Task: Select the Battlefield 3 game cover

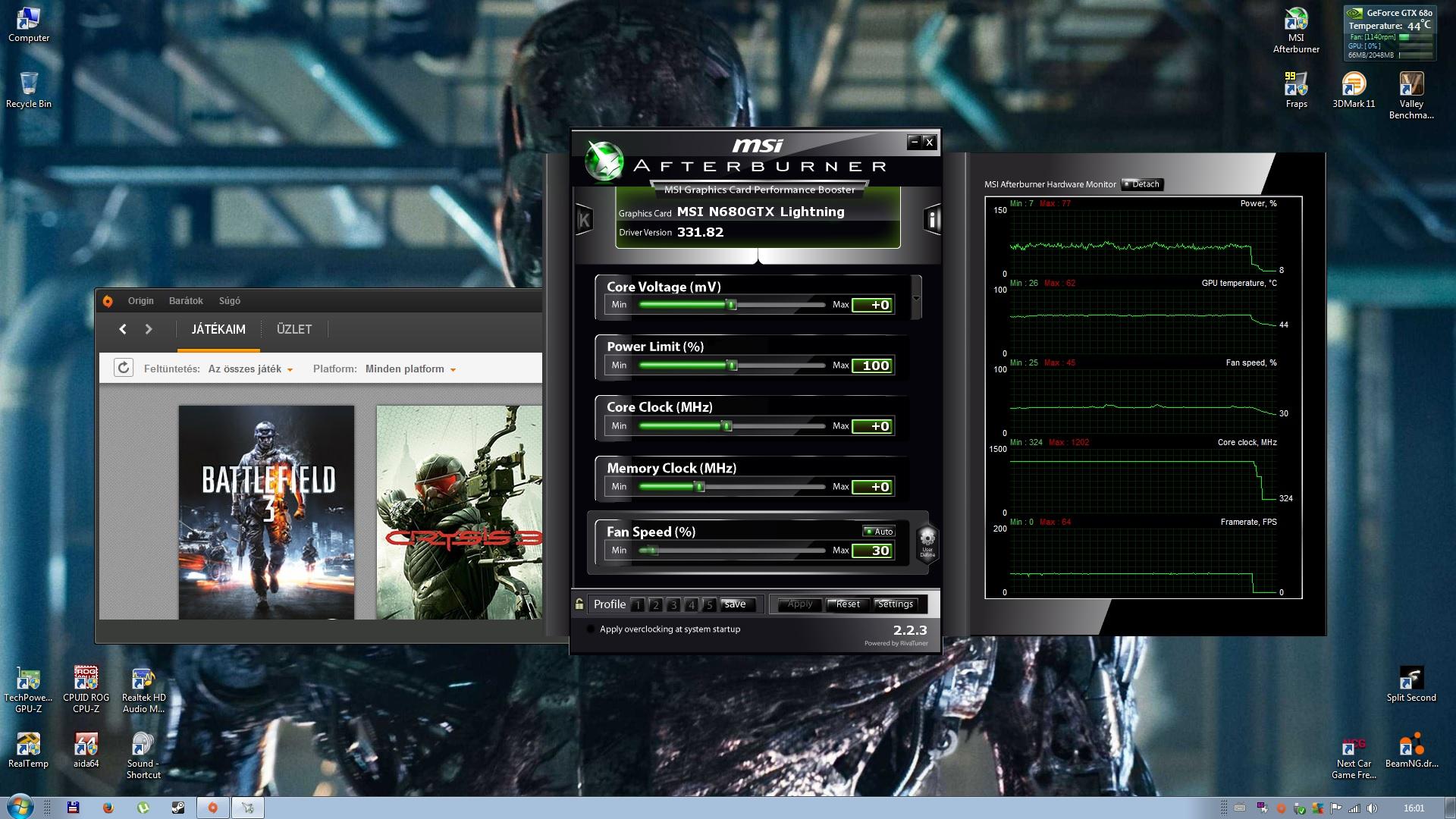Action: 266,513
